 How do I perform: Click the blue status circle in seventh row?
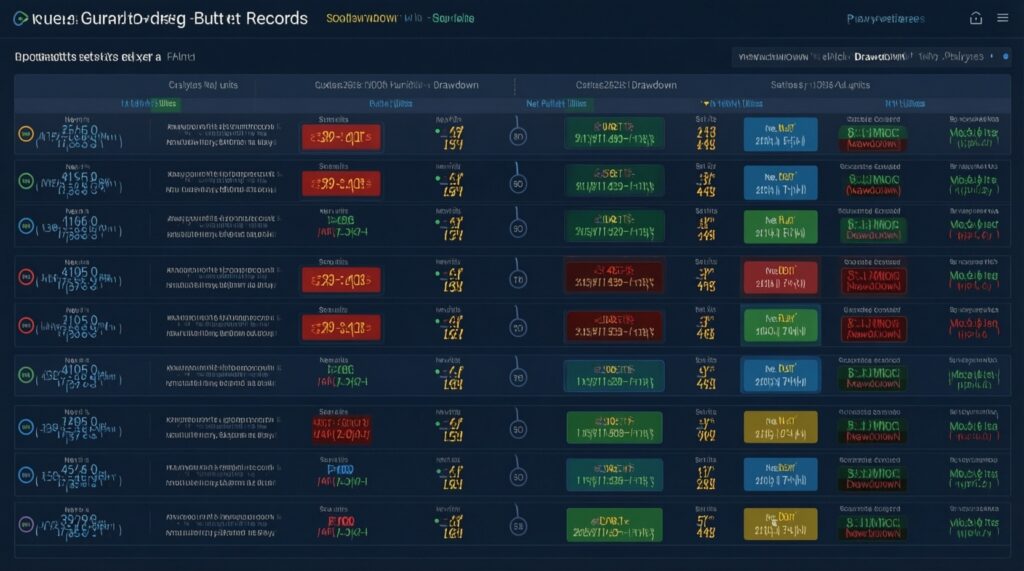click(25, 427)
